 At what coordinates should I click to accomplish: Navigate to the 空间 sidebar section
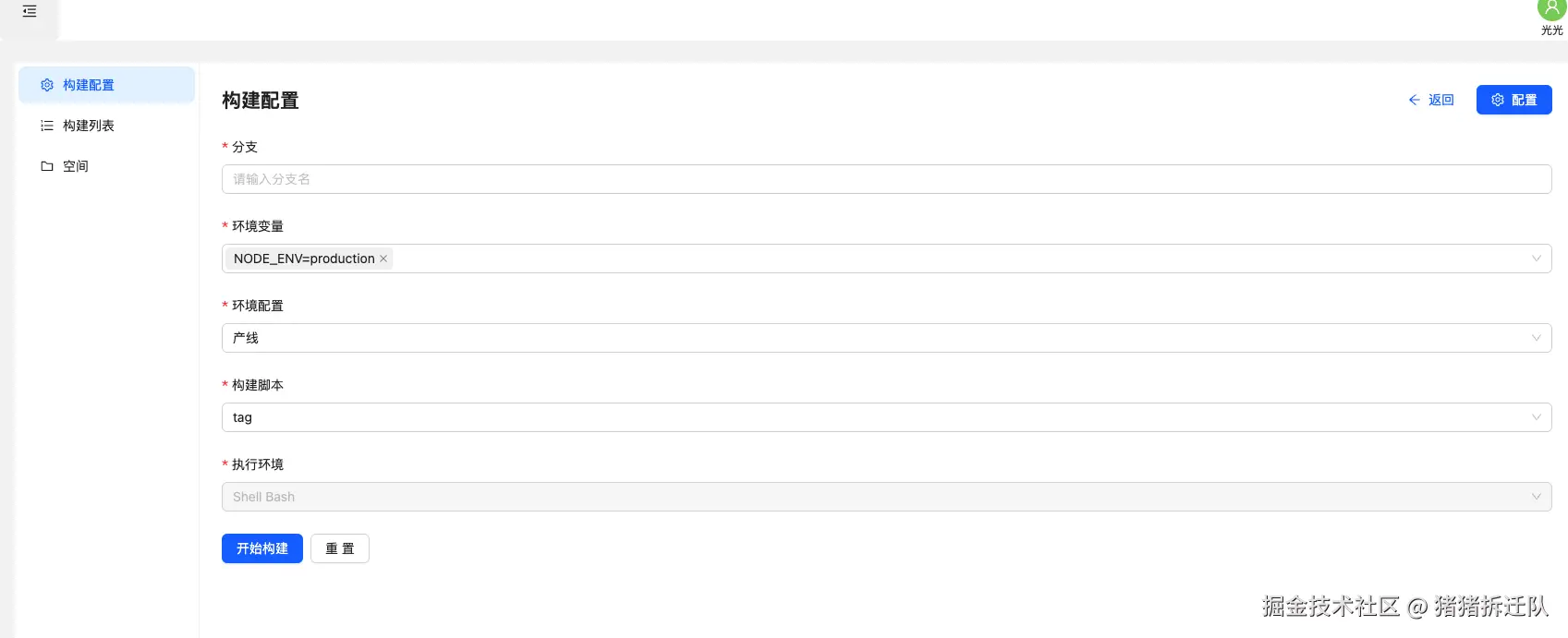click(75, 166)
